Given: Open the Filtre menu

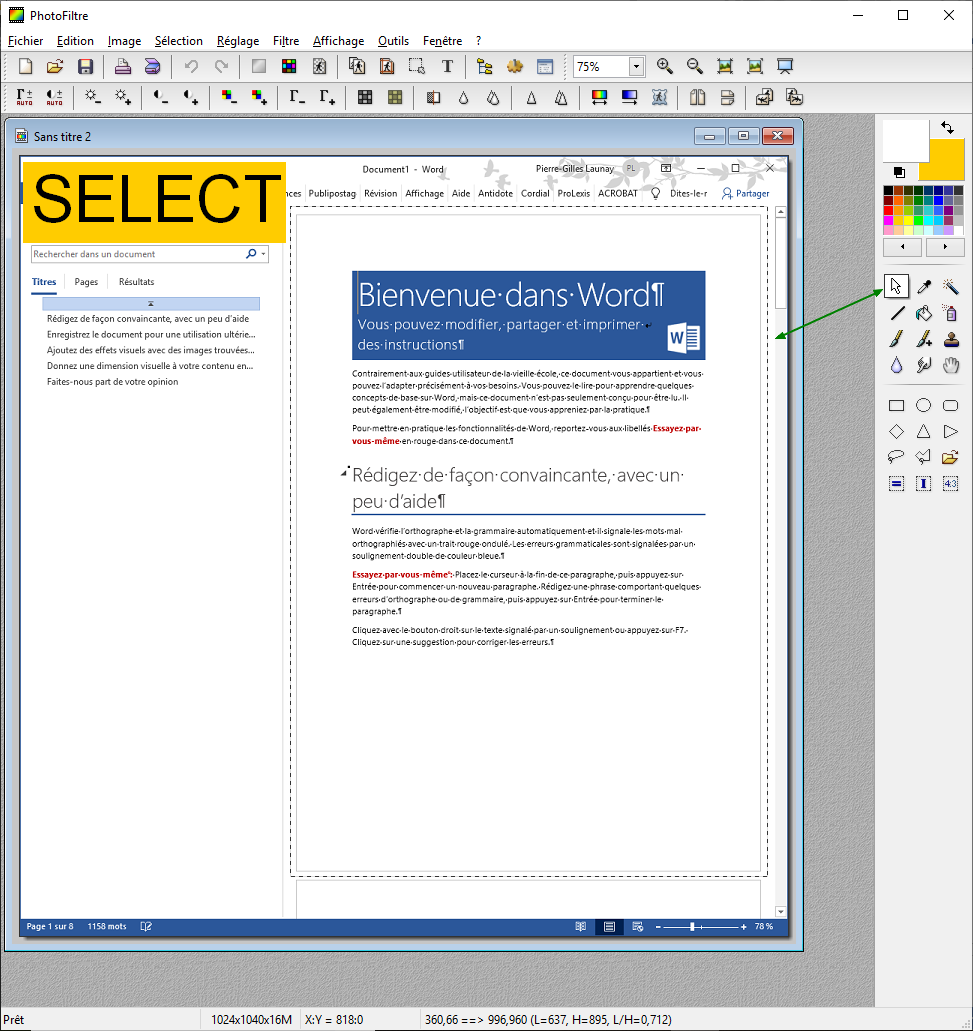Looking at the screenshot, I should (286, 41).
